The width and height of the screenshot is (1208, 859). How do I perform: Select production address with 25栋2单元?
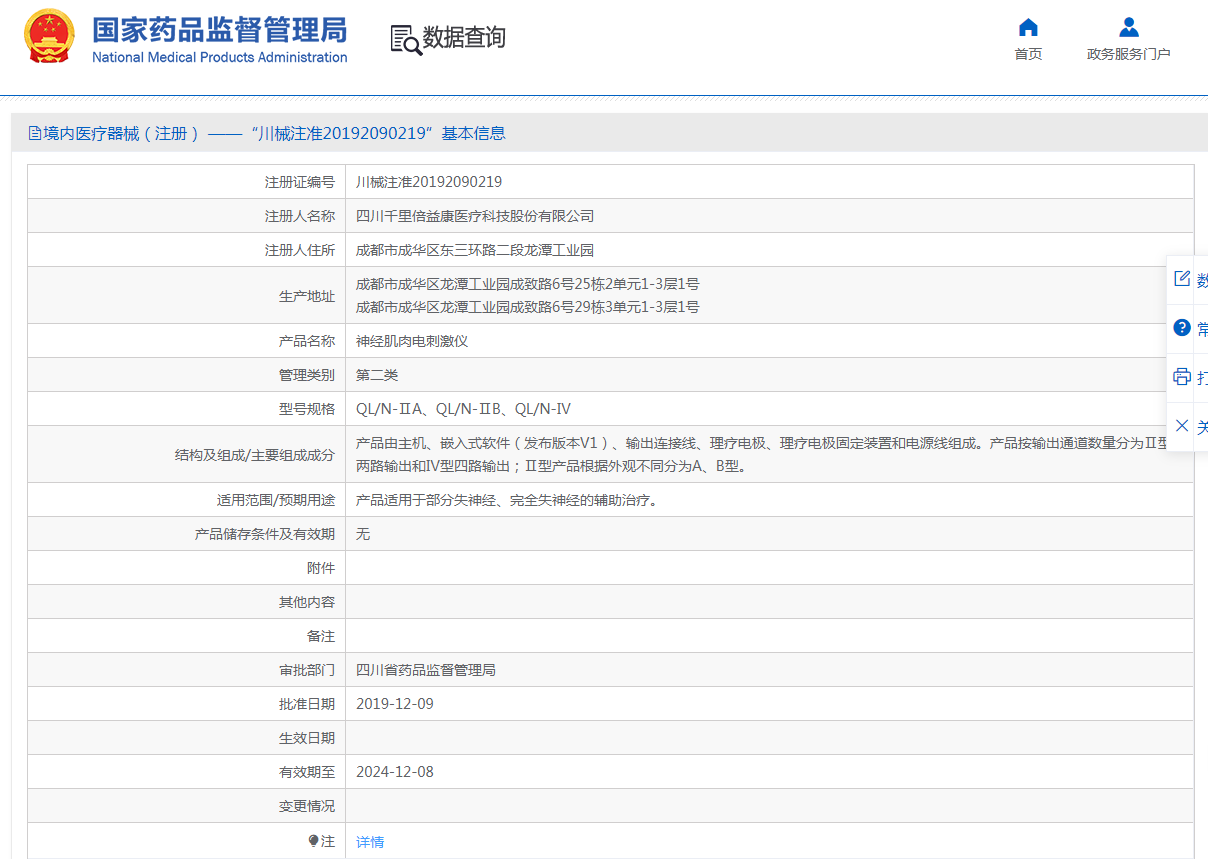(528, 284)
